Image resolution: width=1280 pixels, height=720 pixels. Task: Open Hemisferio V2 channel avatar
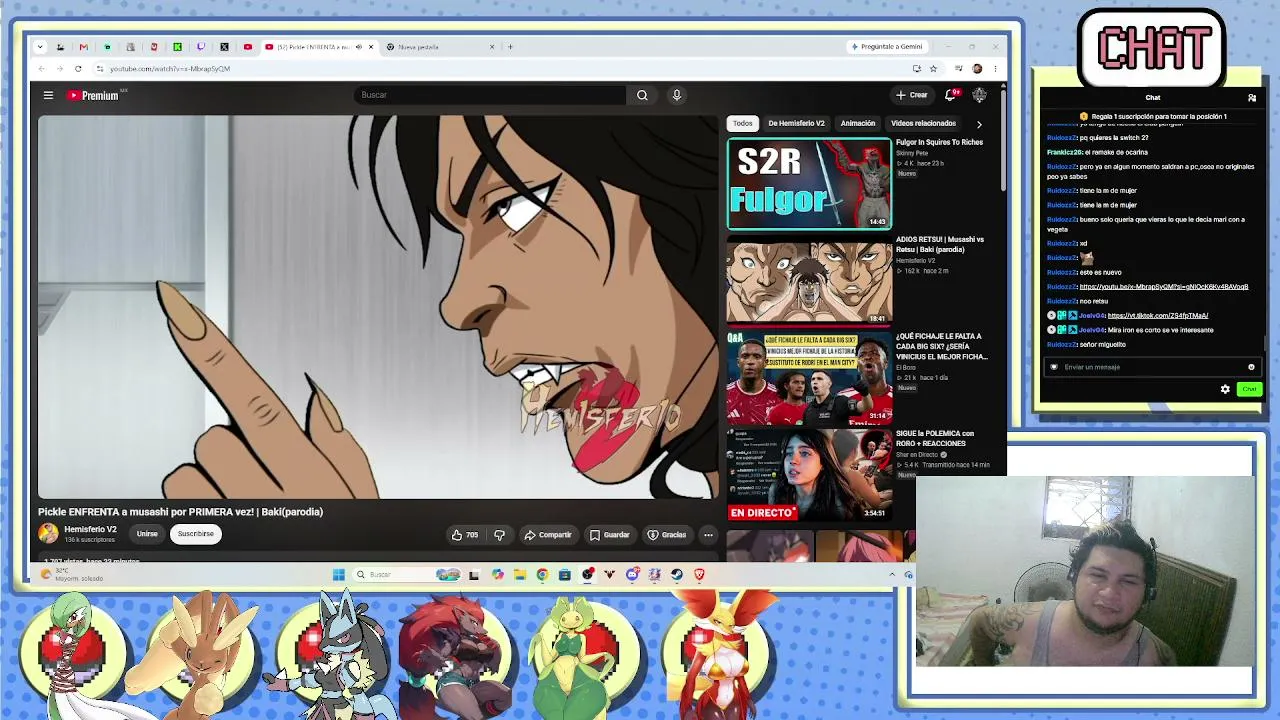tap(48, 534)
